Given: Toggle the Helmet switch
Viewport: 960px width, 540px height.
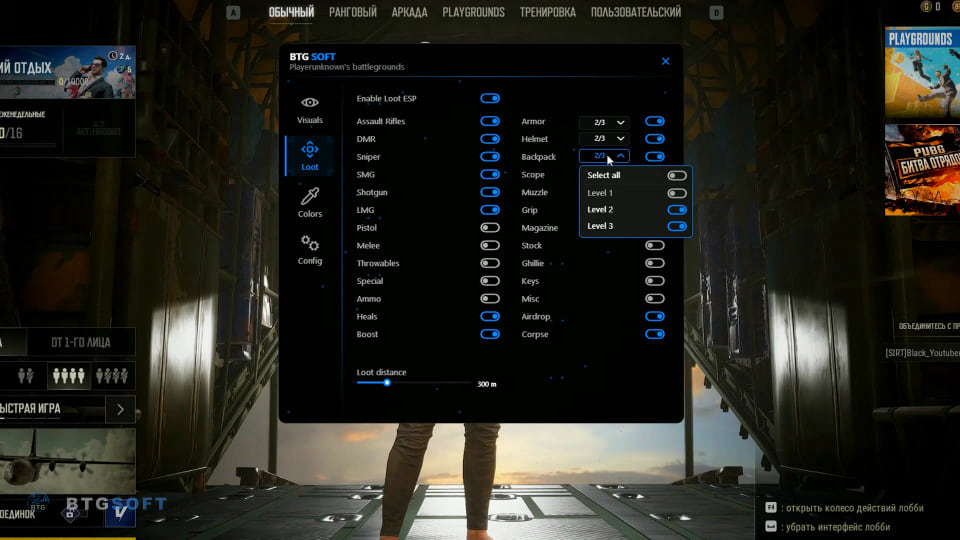Looking at the screenshot, I should coord(654,139).
